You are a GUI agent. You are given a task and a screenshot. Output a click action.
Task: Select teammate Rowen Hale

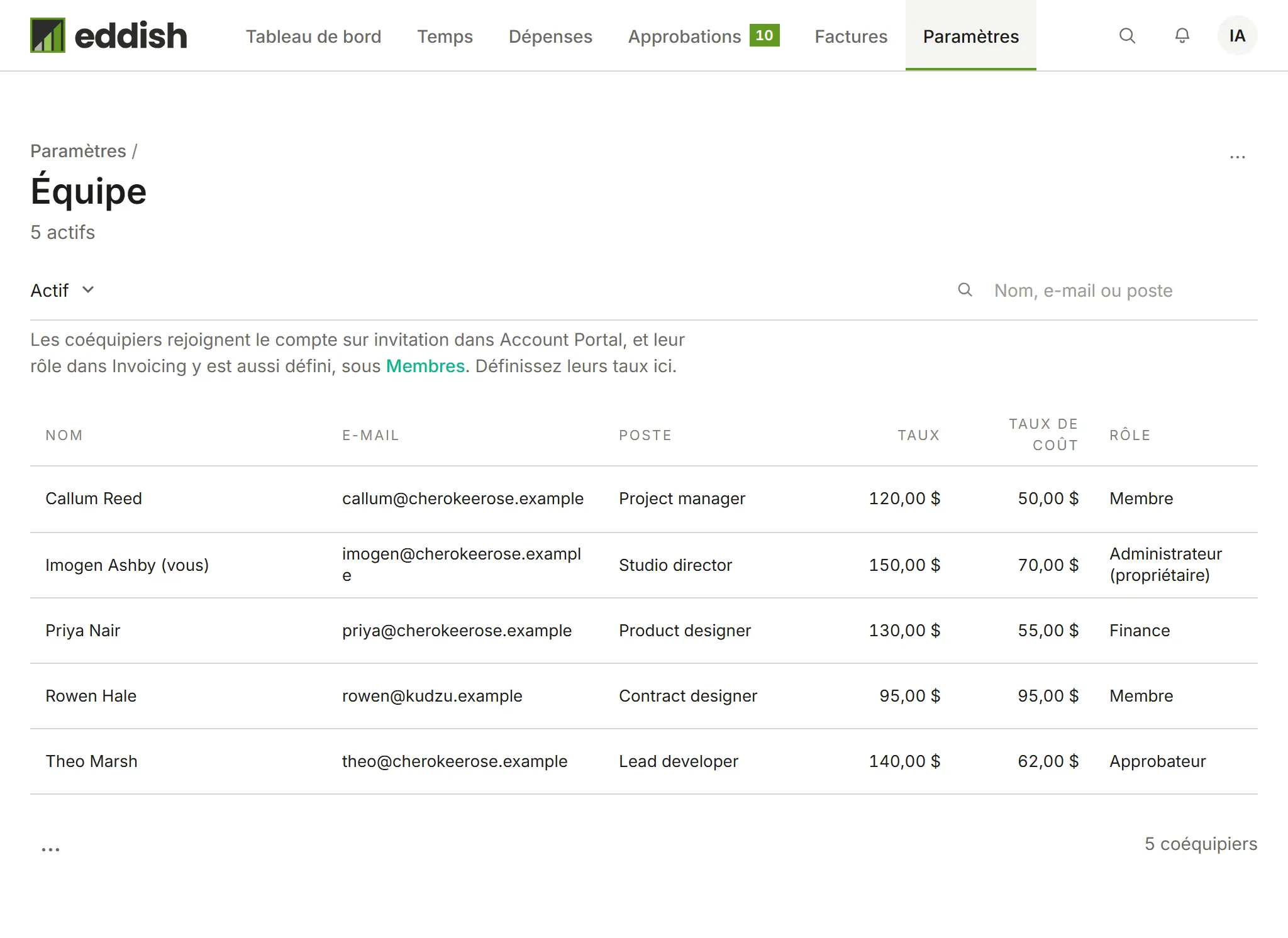point(91,696)
